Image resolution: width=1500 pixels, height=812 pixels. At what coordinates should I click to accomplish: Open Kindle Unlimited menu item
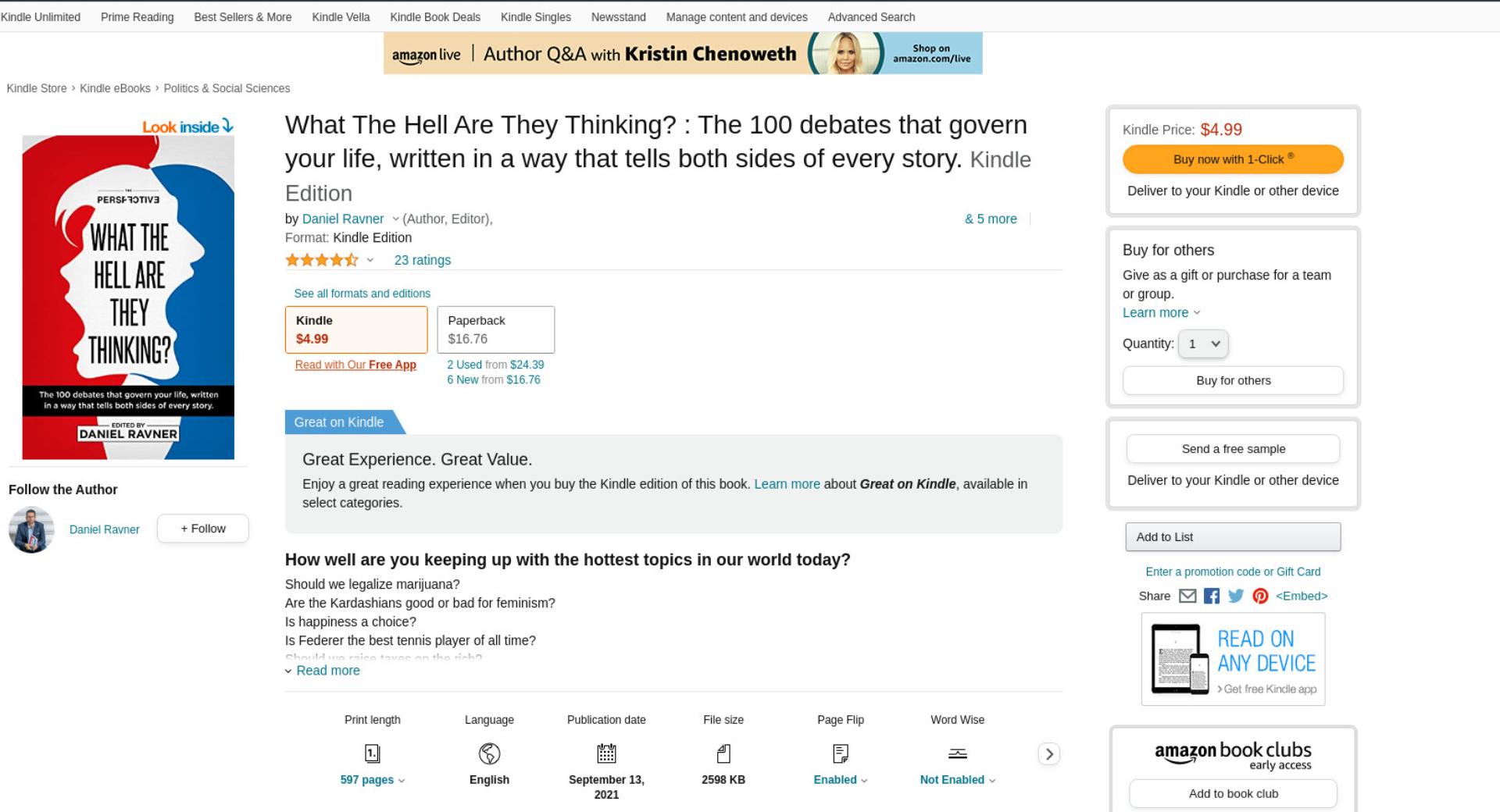click(41, 17)
